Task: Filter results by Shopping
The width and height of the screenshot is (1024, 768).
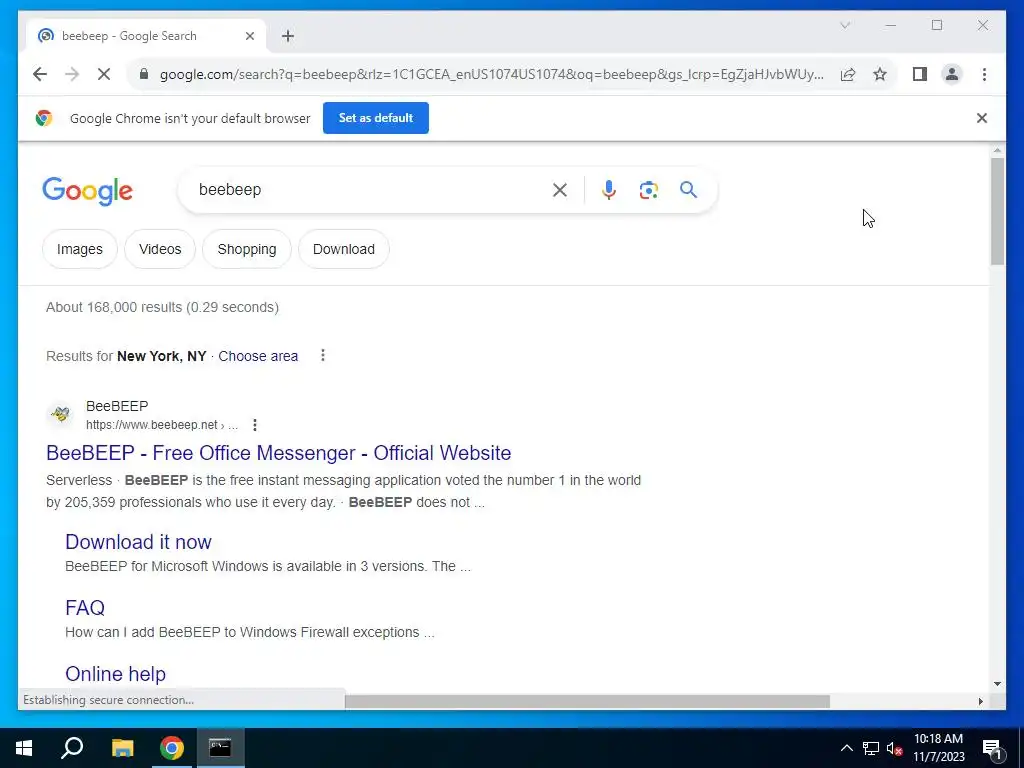Action: click(247, 249)
